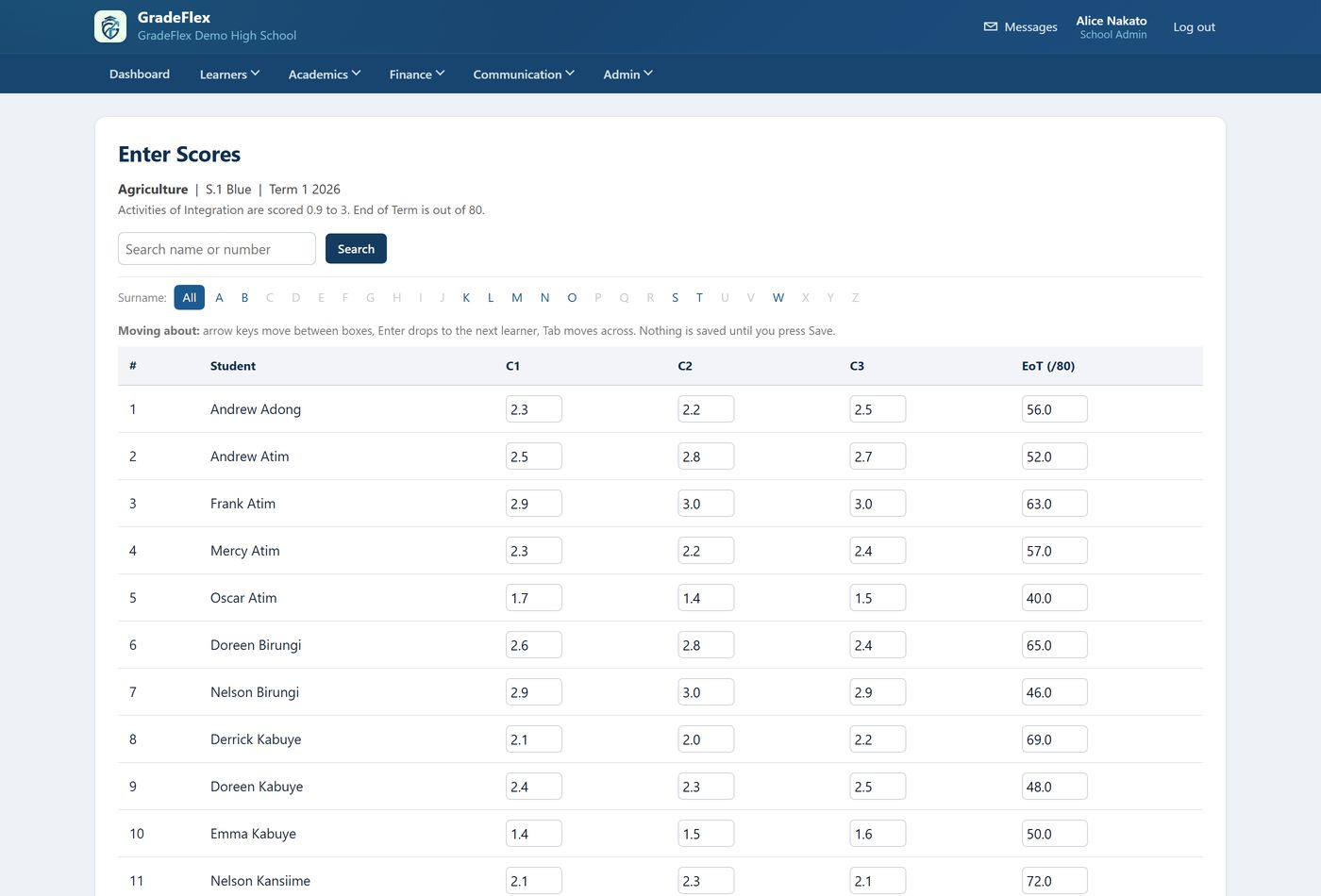
Task: Filter surnames by letter O
Action: click(x=572, y=297)
